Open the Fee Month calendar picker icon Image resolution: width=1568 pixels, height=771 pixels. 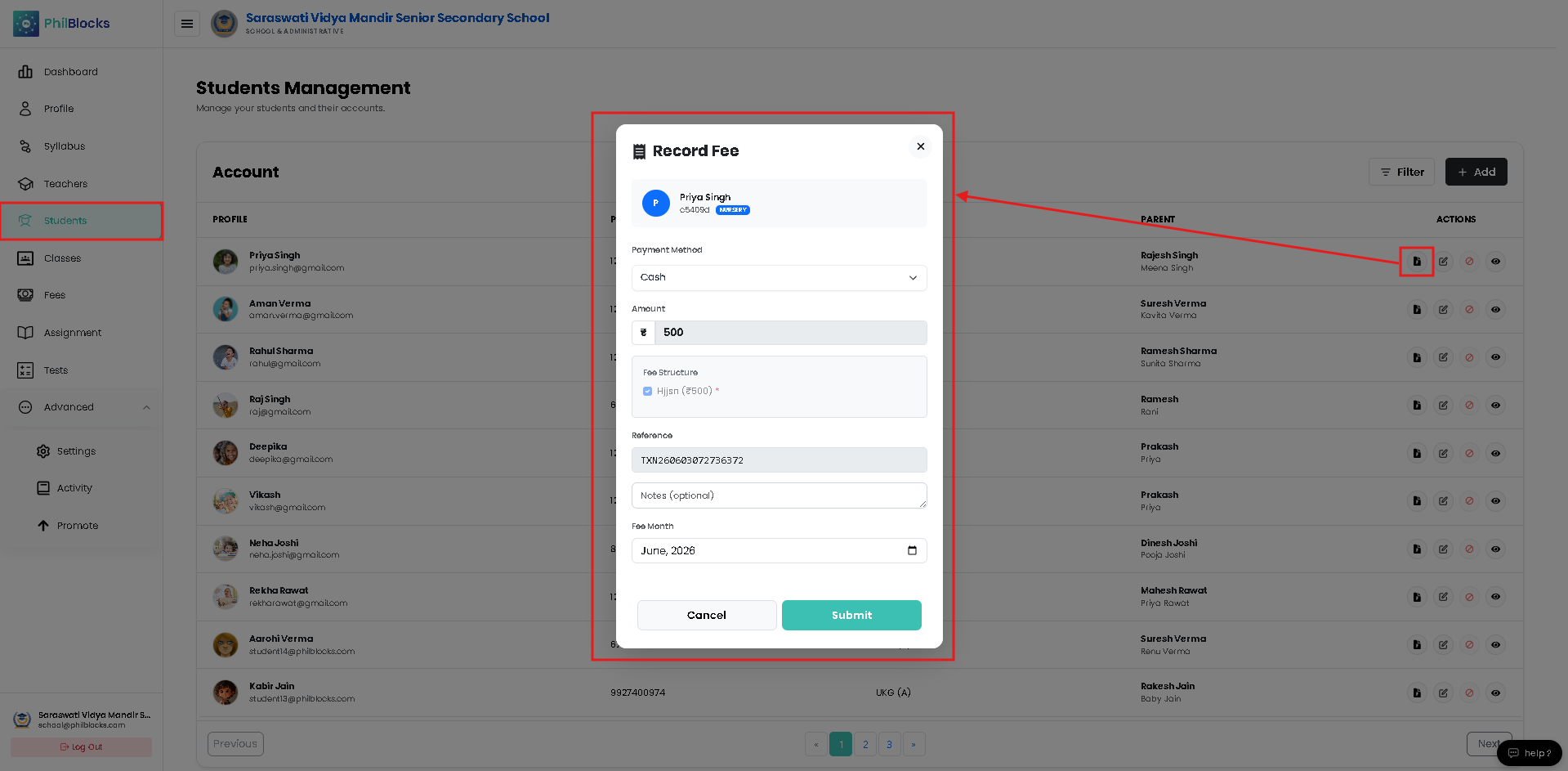[912, 550]
